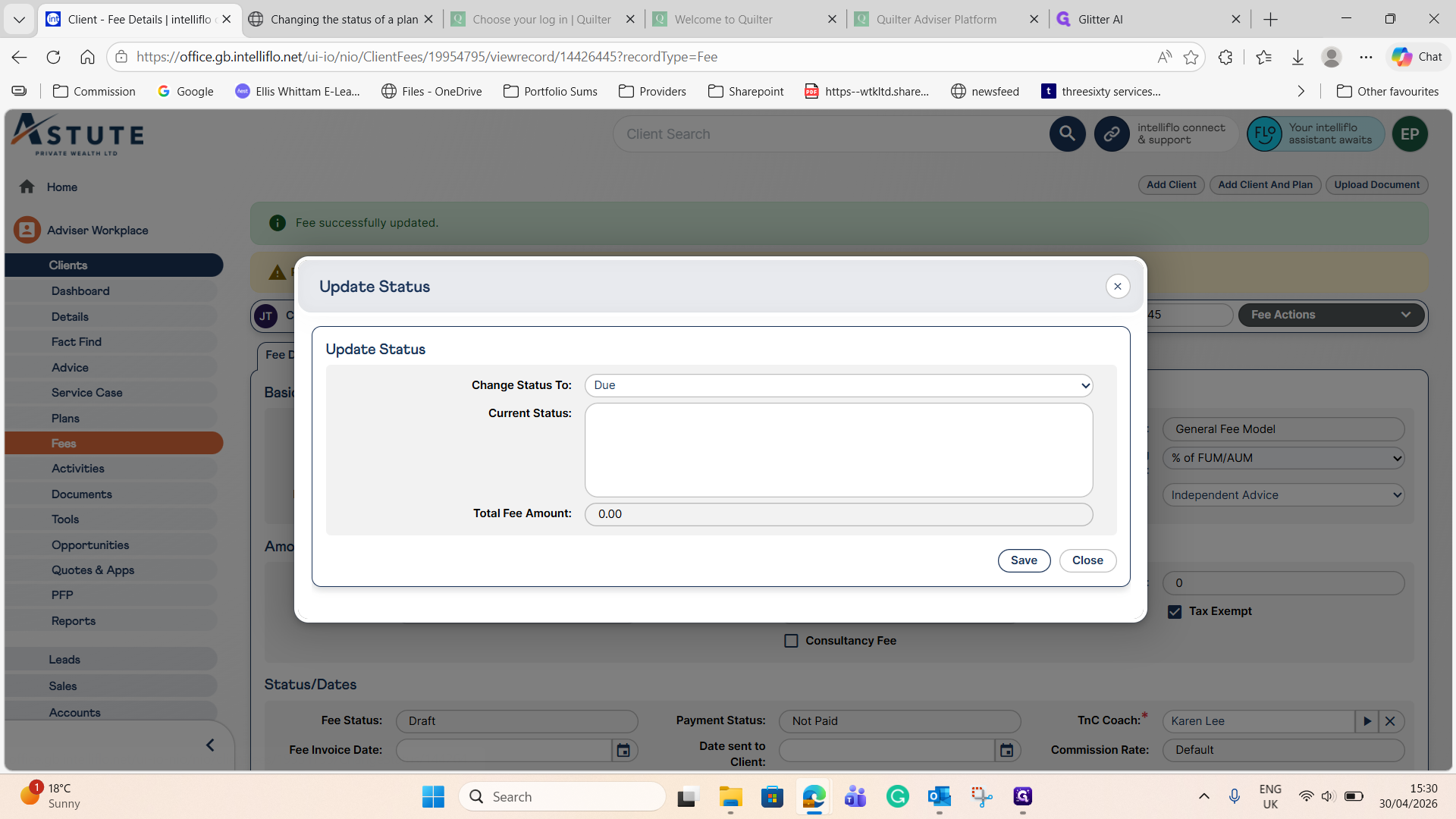Click the Upload Document button
The width and height of the screenshot is (1456, 819).
point(1376,185)
